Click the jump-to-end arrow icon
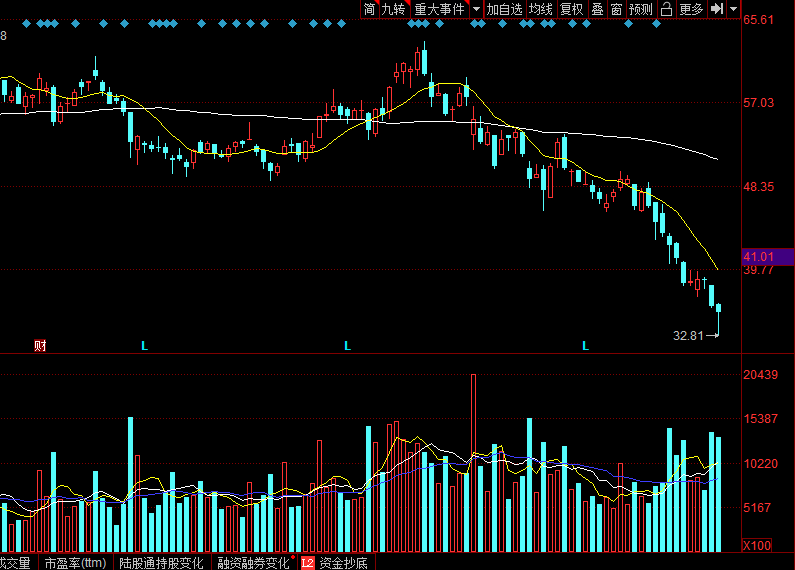This screenshot has width=795, height=570. coord(716,9)
